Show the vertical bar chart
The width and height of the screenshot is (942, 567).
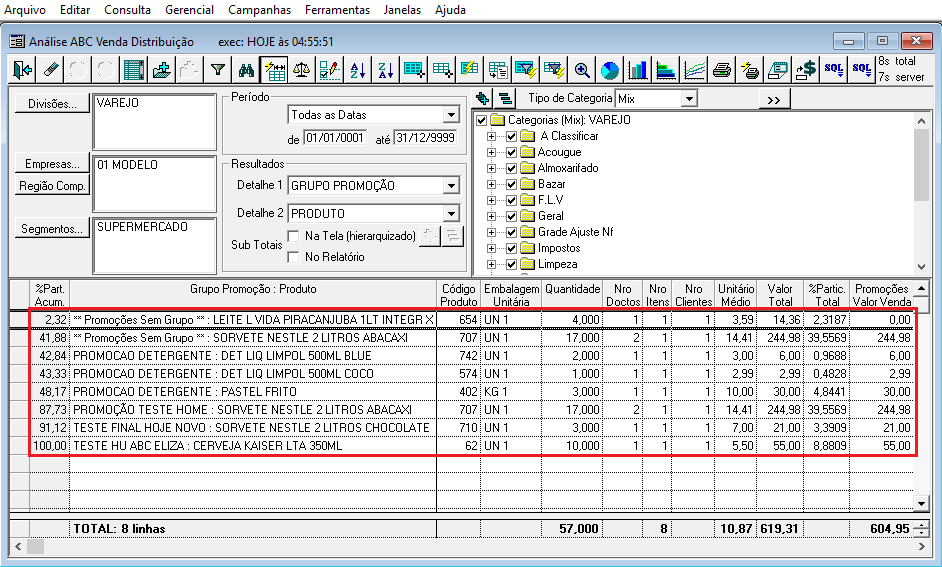(638, 70)
